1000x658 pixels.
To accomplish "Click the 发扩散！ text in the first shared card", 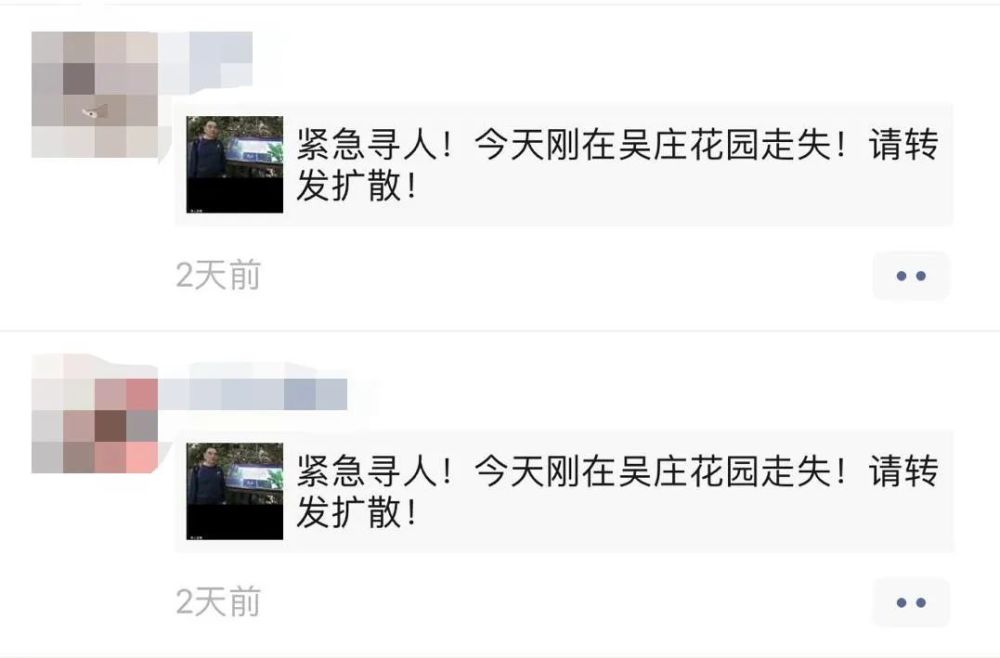I will coord(357,186).
